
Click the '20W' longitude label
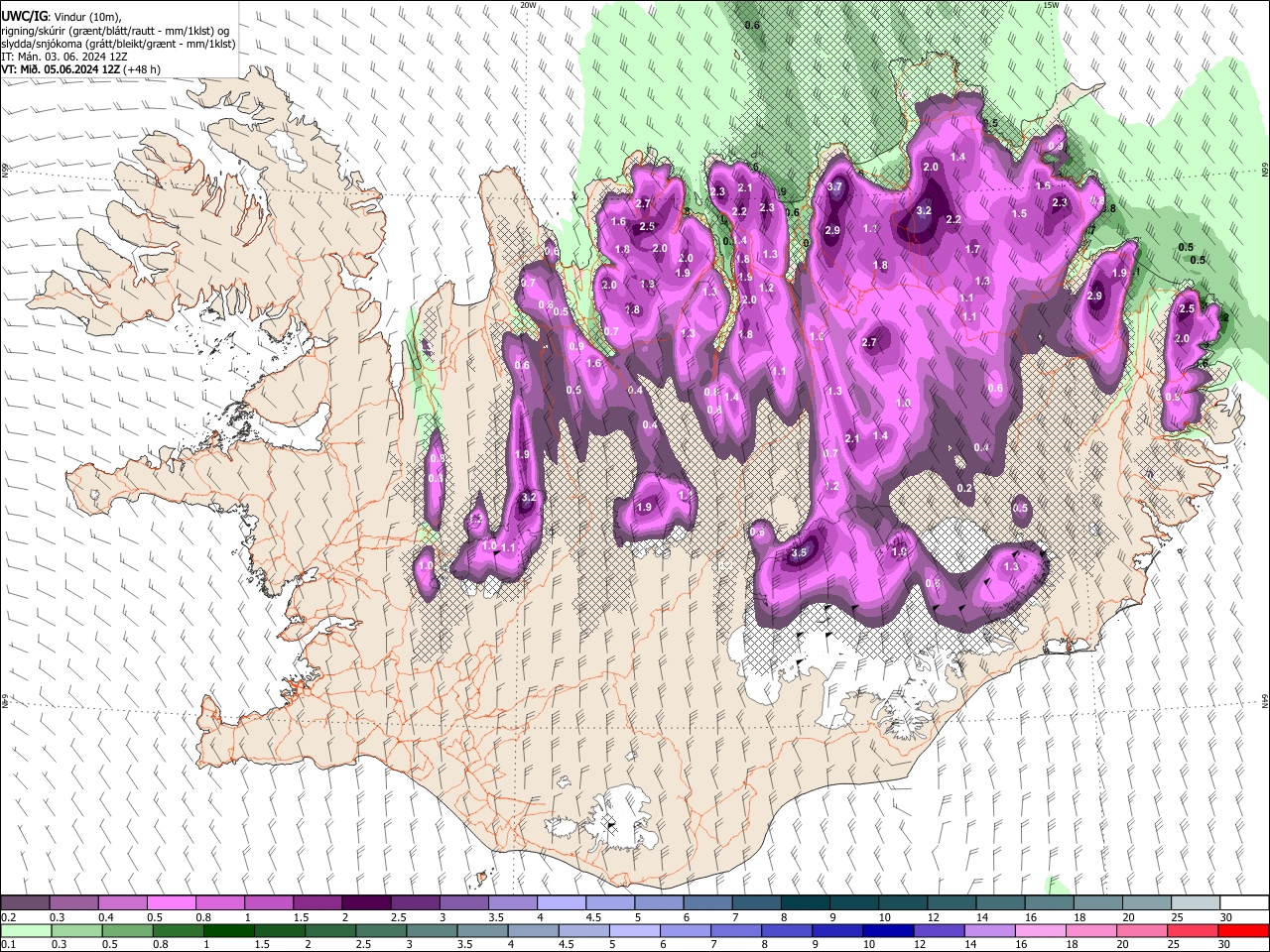[x=528, y=5]
